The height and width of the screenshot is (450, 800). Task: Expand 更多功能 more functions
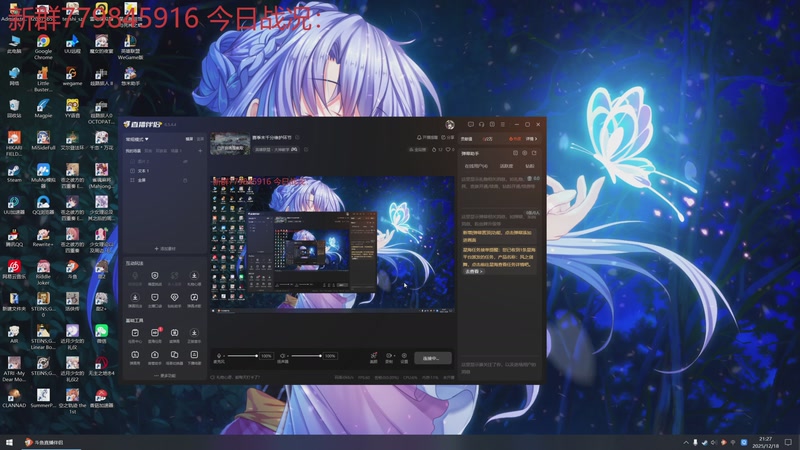click(165, 376)
